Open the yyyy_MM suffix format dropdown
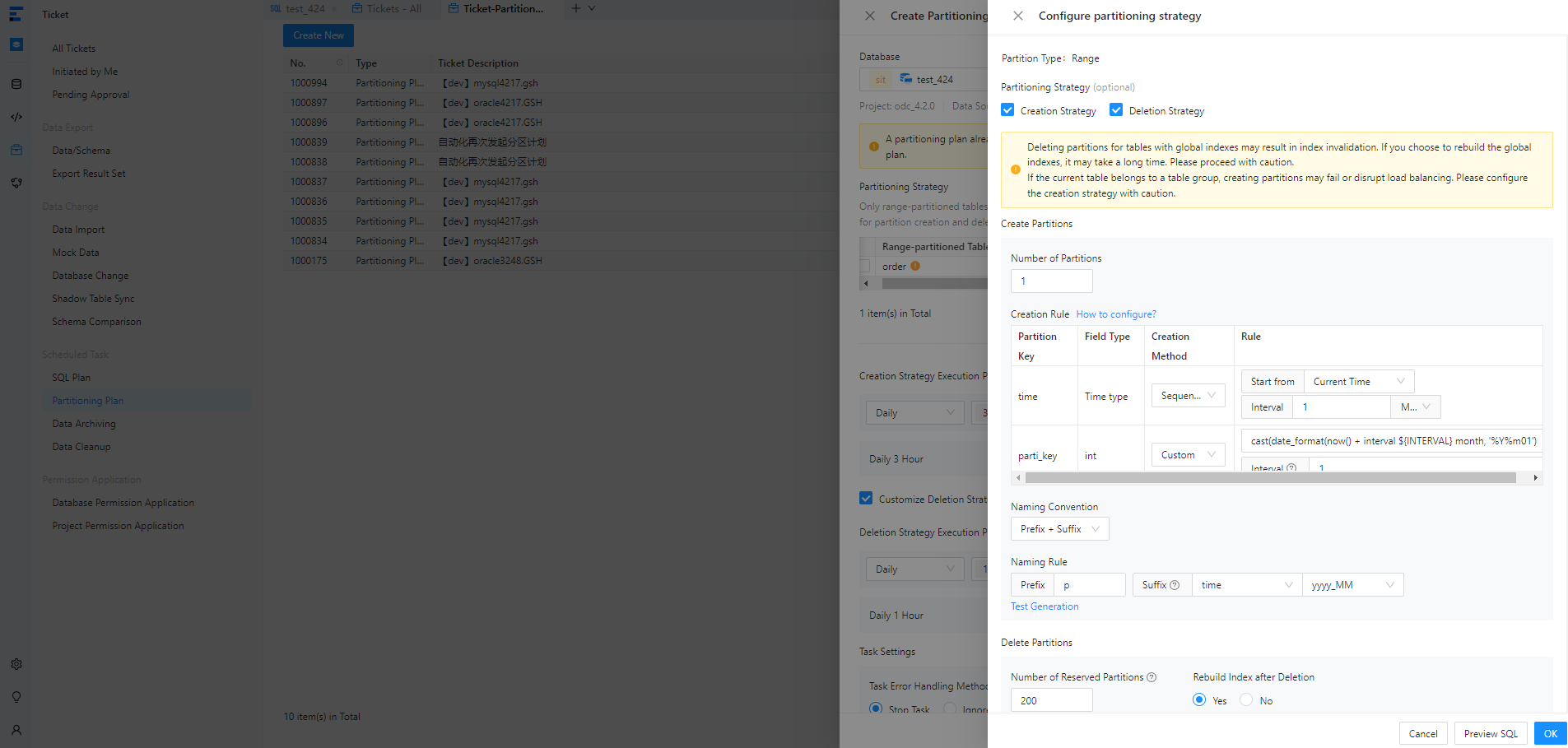The width and height of the screenshot is (1568, 748). [x=1352, y=585]
